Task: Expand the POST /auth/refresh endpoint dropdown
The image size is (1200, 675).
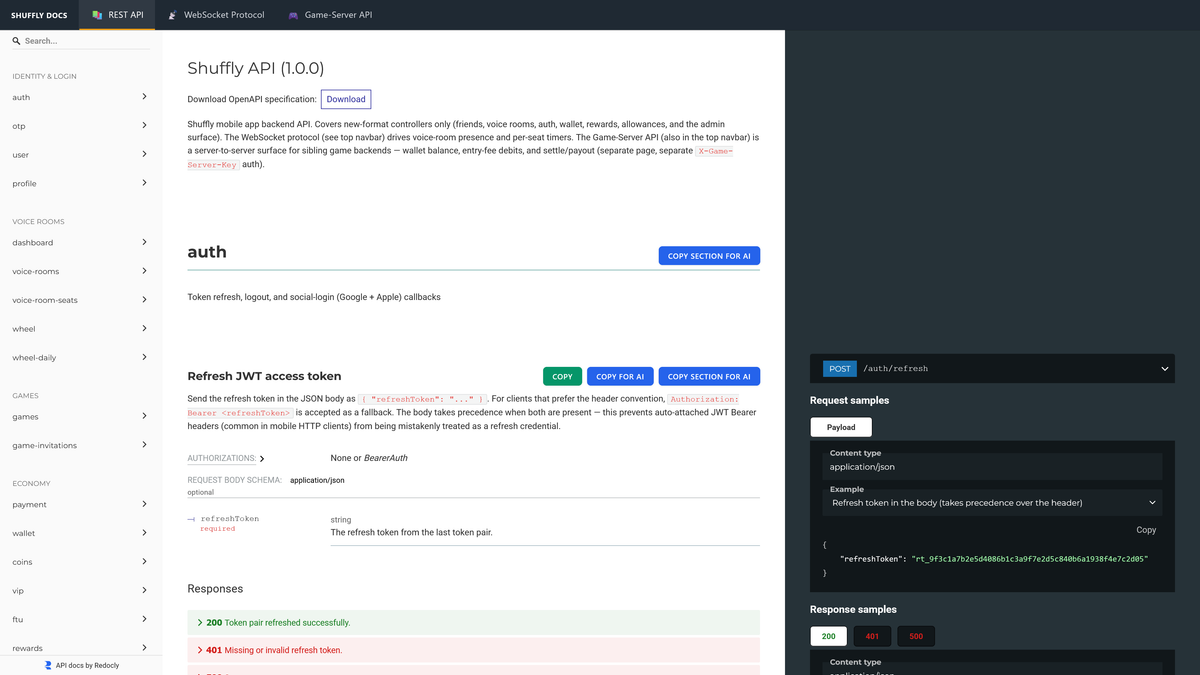Action: (x=992, y=369)
